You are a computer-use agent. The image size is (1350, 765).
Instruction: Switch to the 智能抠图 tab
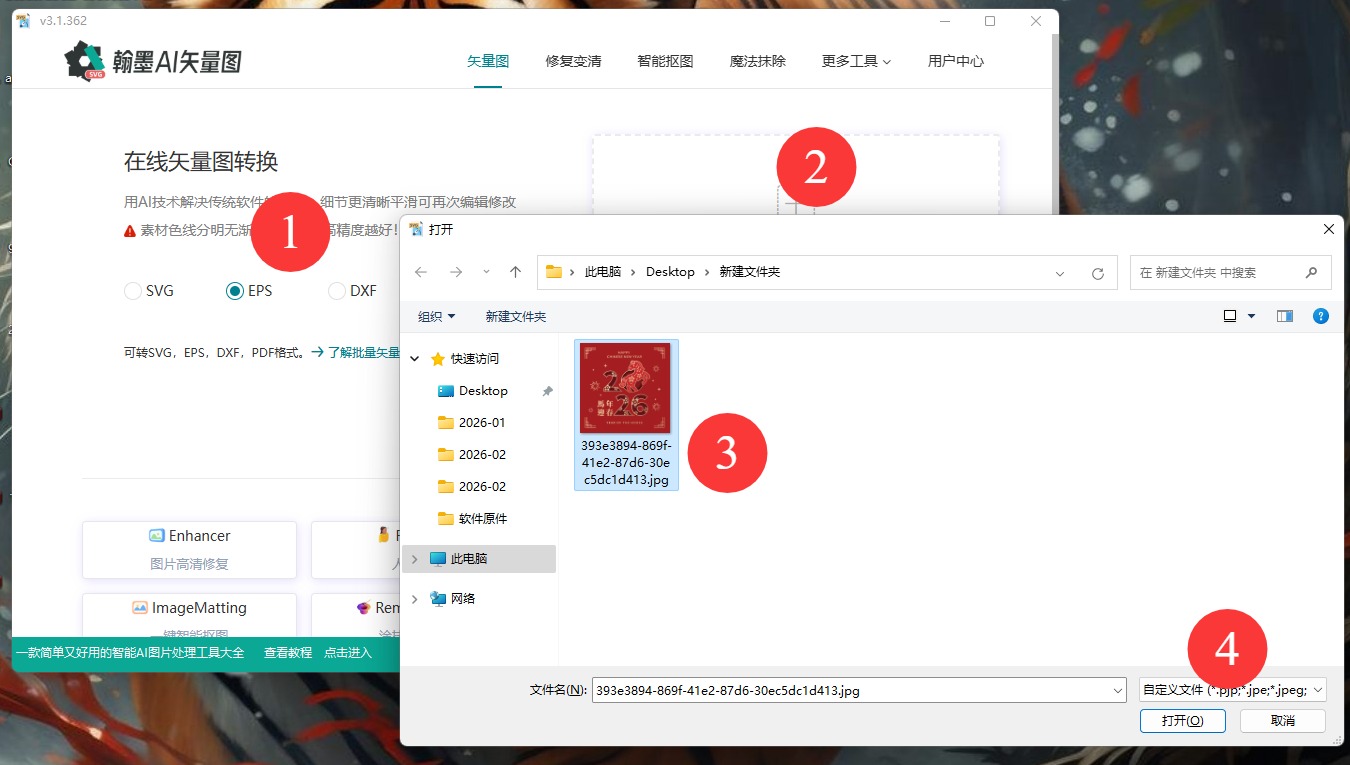coord(664,61)
